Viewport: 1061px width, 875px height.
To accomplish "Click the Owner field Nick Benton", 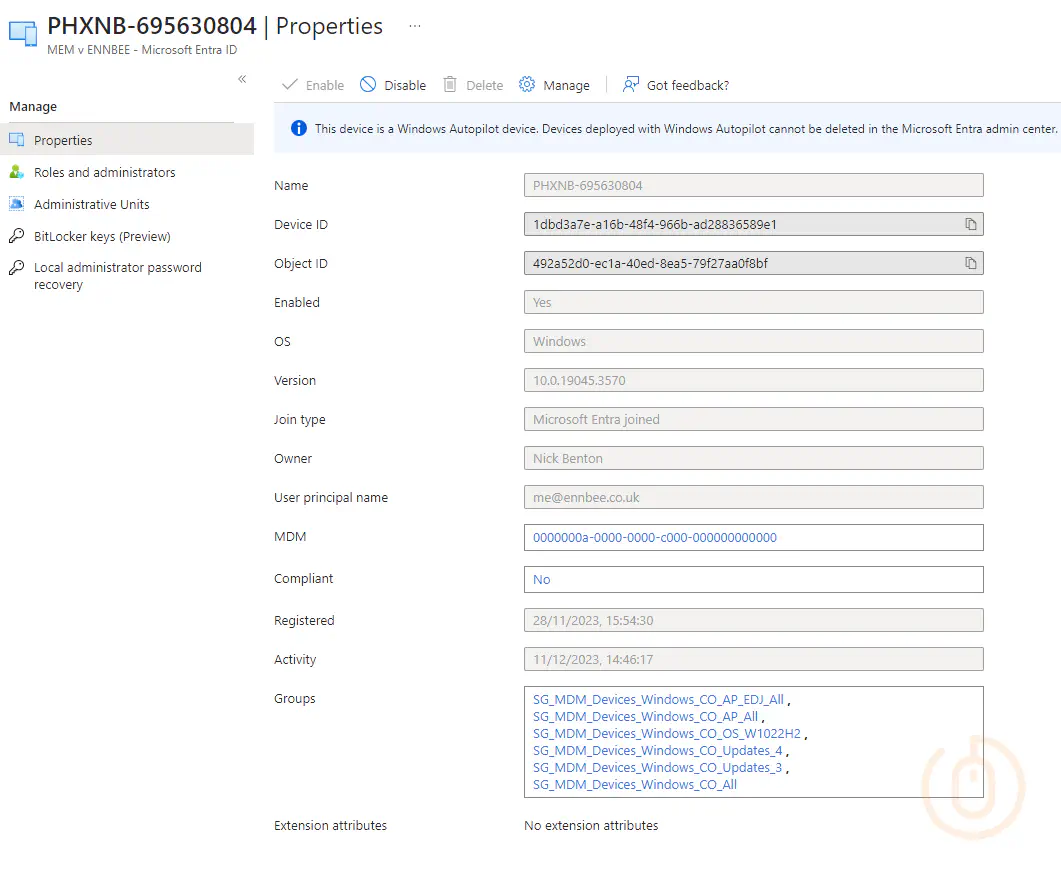I will tap(754, 458).
